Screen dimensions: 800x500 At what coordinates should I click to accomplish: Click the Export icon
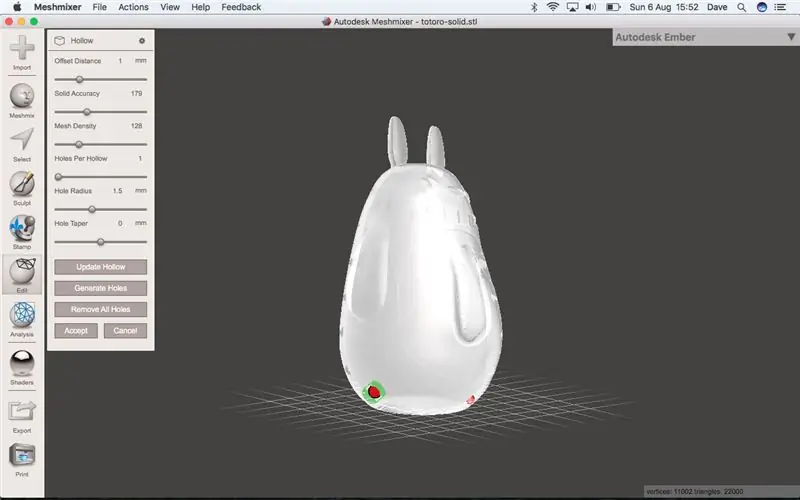(22, 416)
